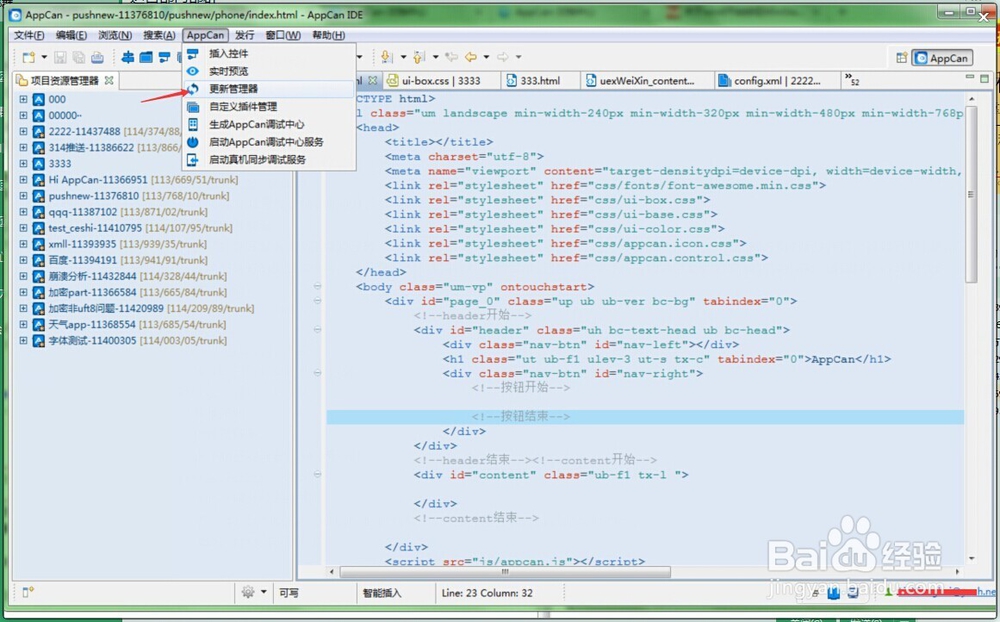Click the New file toolbar icon
This screenshot has width=1000, height=622.
click(29, 57)
